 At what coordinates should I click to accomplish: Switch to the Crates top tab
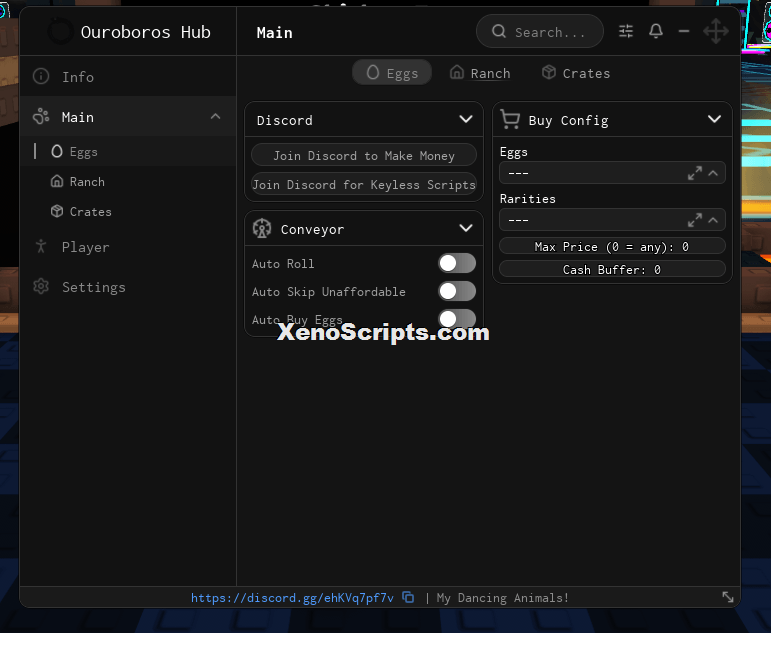tap(576, 73)
